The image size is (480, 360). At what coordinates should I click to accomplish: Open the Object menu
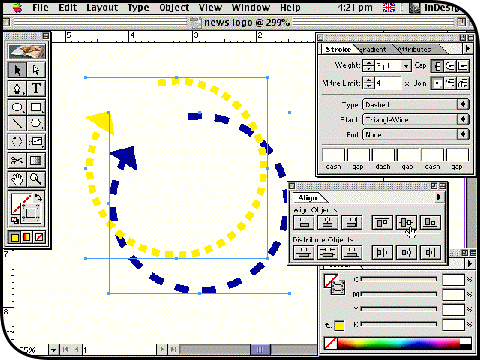[x=174, y=7]
